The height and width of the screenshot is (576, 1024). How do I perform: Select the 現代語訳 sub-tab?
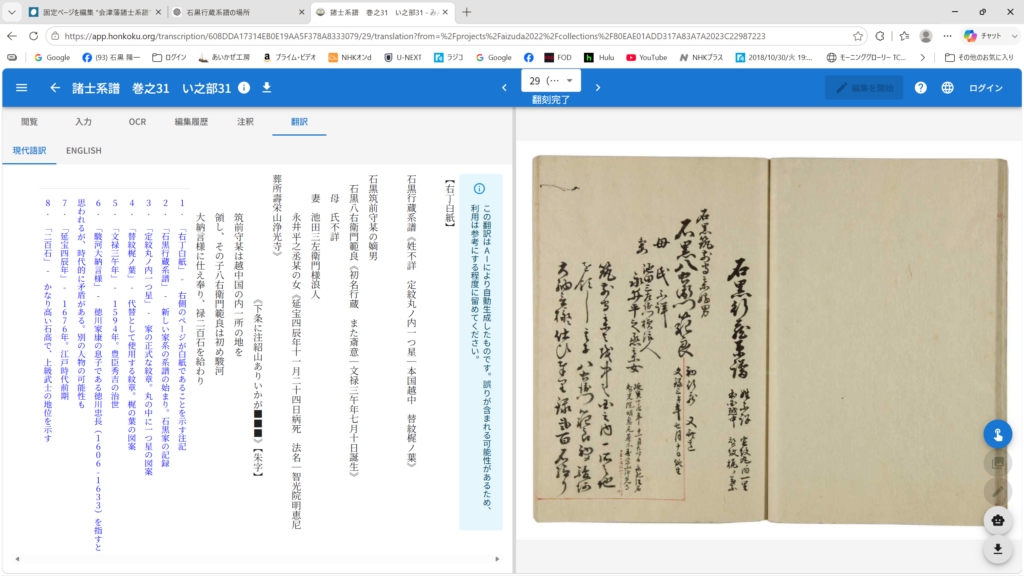(29, 150)
